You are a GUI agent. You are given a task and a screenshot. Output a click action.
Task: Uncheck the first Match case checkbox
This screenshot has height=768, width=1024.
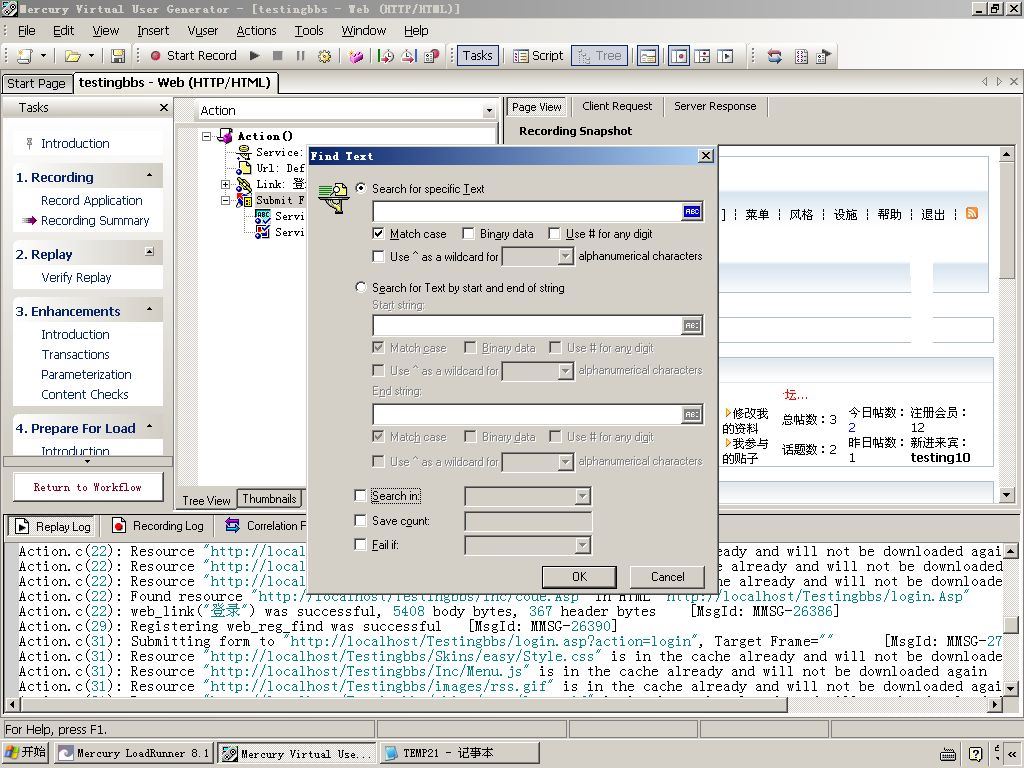tap(378, 233)
